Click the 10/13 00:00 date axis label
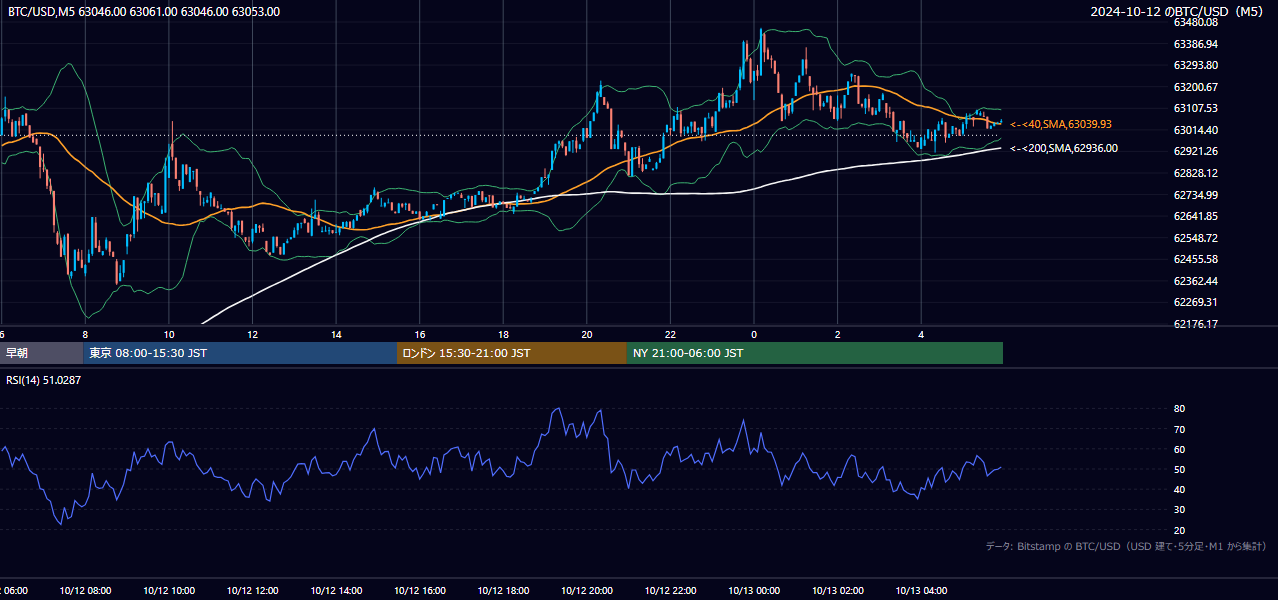 [754, 591]
